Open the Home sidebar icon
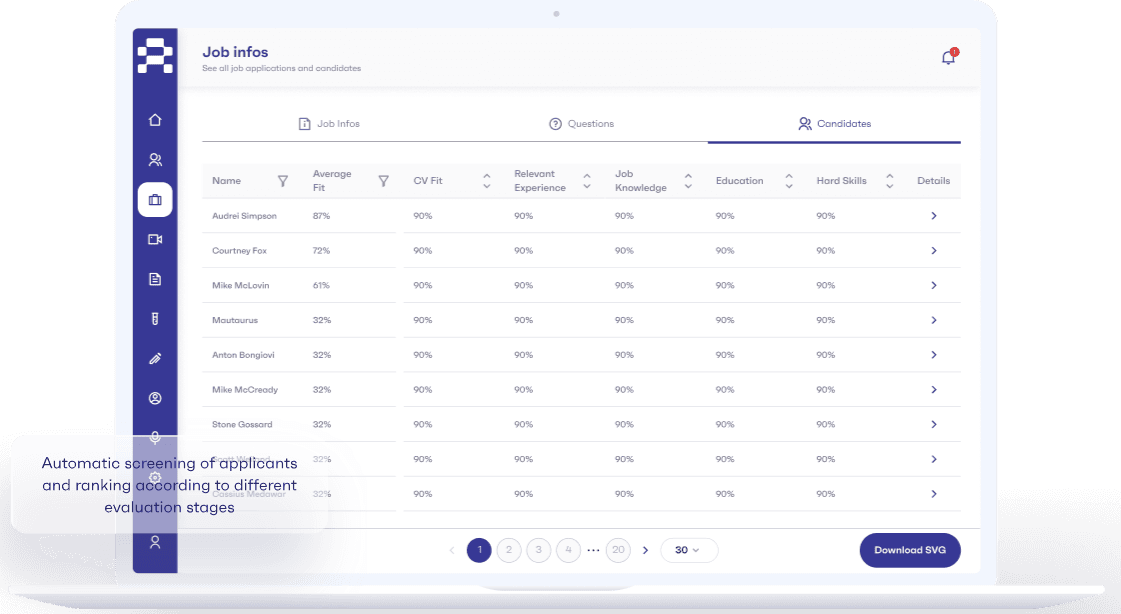 pyautogui.click(x=155, y=119)
